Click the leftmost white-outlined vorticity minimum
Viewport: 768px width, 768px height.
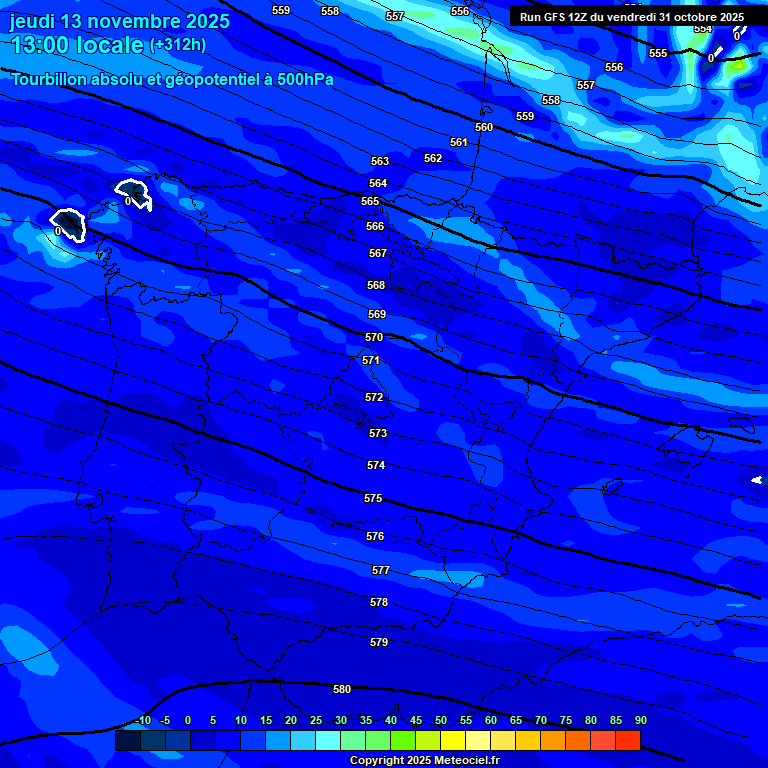click(68, 224)
